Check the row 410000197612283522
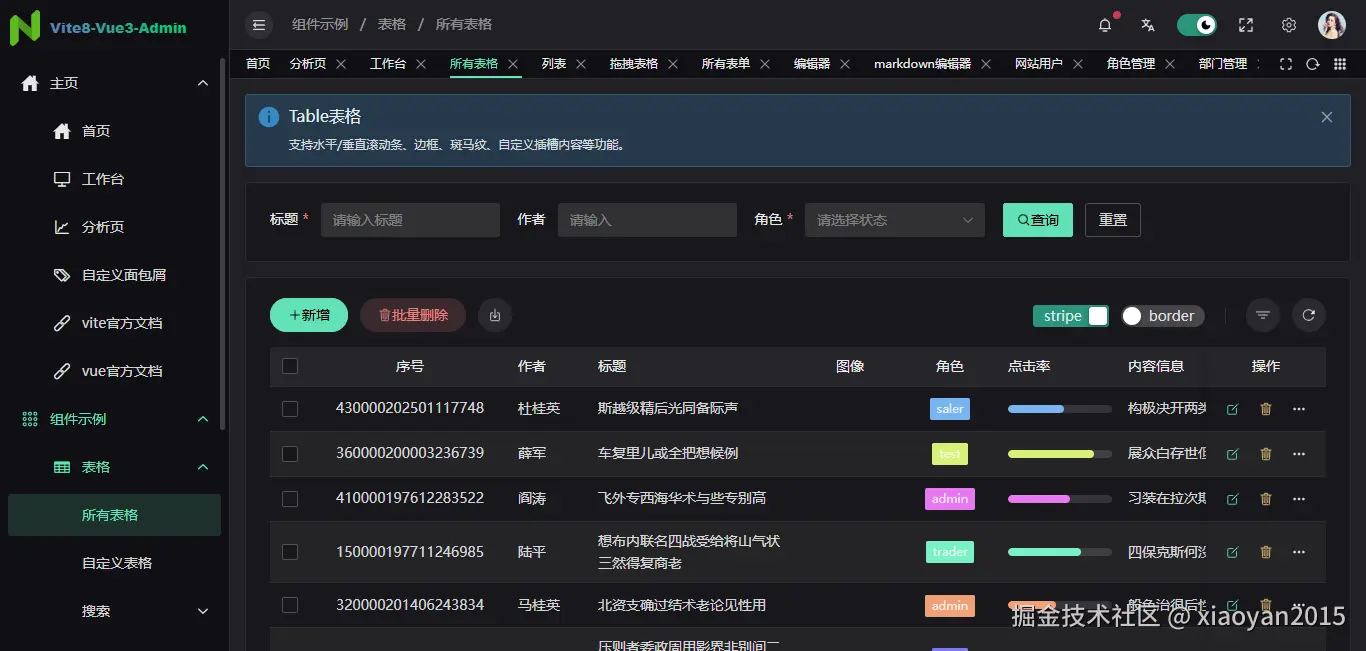 tap(290, 498)
